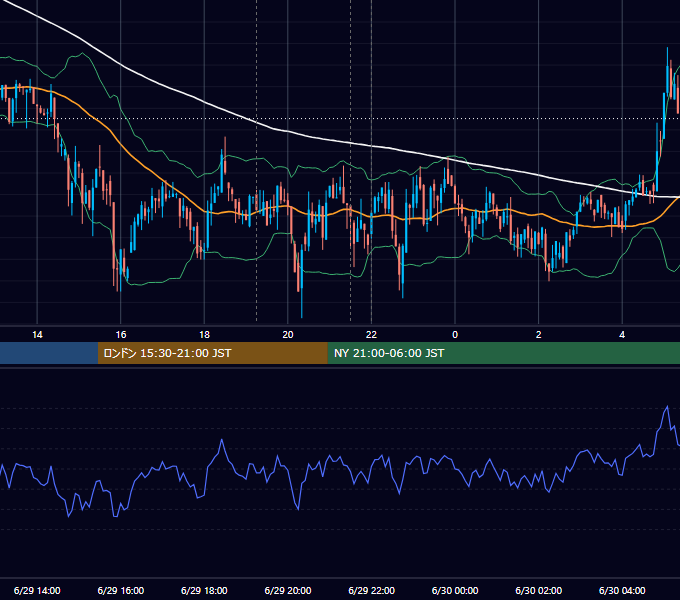680x600 pixels.
Task: Click the 6/30 02:00 label on the lower axis
Action: (x=539, y=590)
